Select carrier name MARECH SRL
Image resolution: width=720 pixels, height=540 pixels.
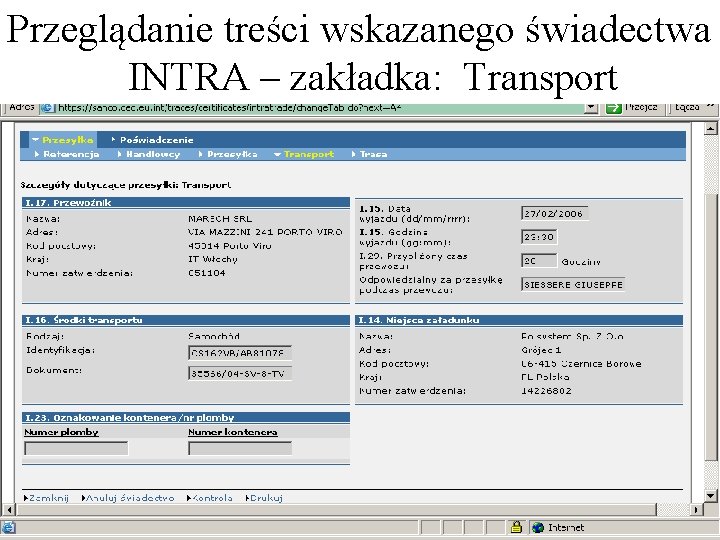220,219
